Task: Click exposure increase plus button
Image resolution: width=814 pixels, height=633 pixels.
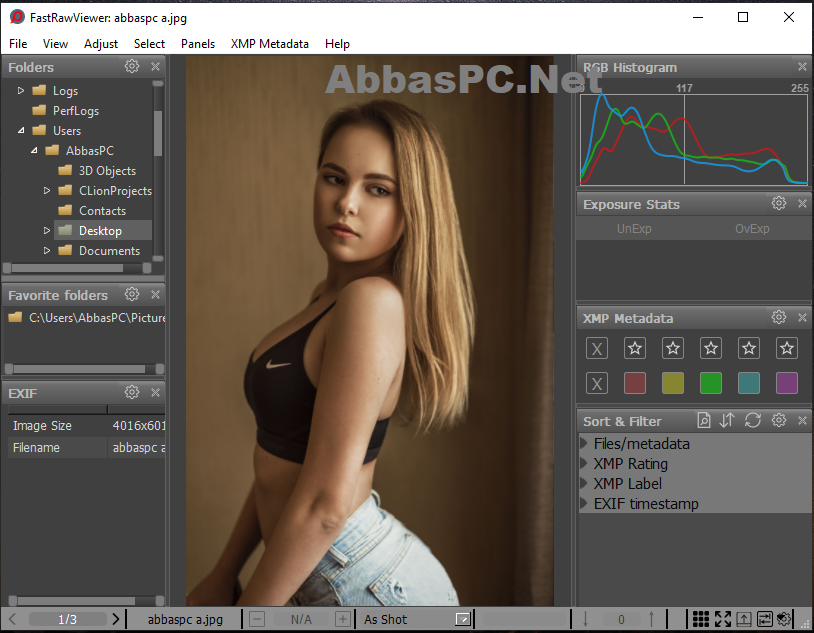Action: point(343,619)
